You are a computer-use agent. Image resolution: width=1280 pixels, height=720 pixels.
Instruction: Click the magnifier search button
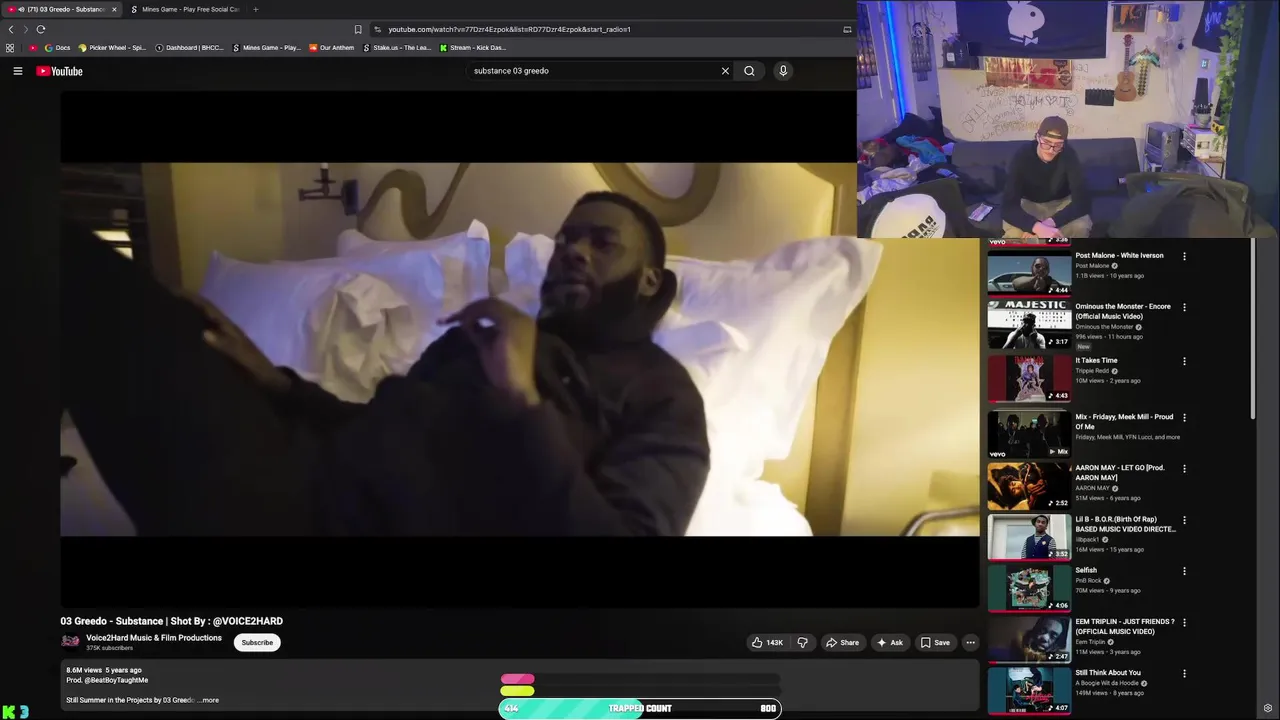coord(749,71)
